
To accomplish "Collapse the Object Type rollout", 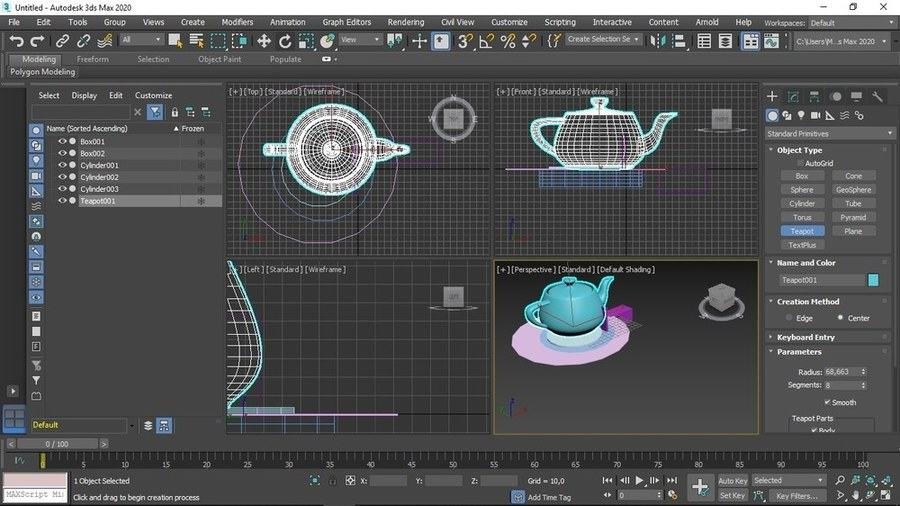I will [x=771, y=150].
